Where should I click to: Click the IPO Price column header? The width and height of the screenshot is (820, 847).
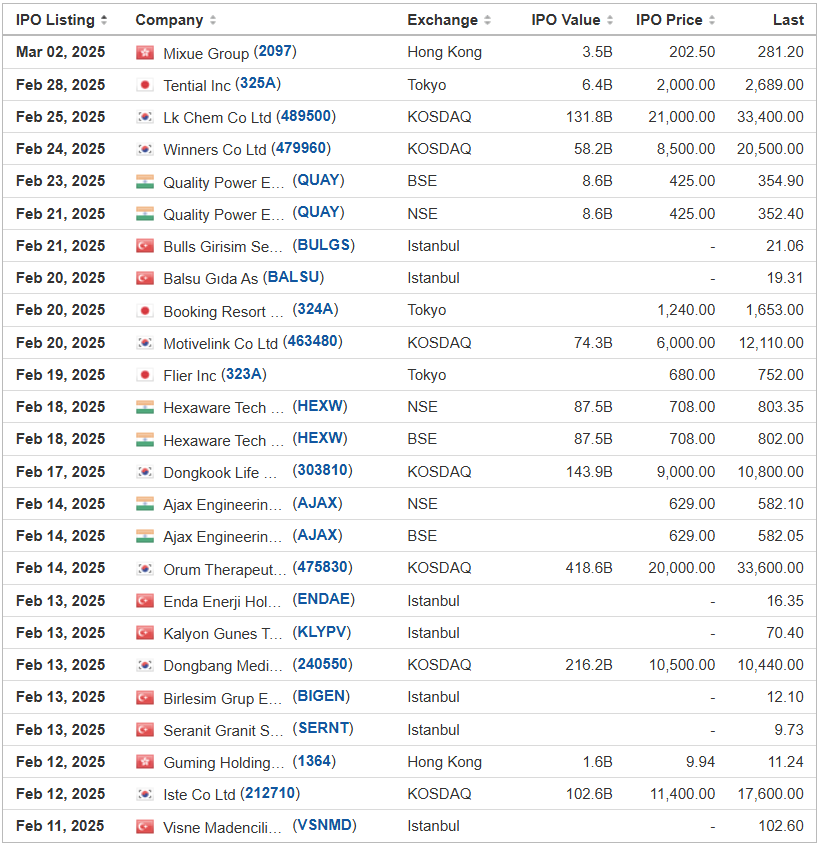pyautogui.click(x=669, y=20)
